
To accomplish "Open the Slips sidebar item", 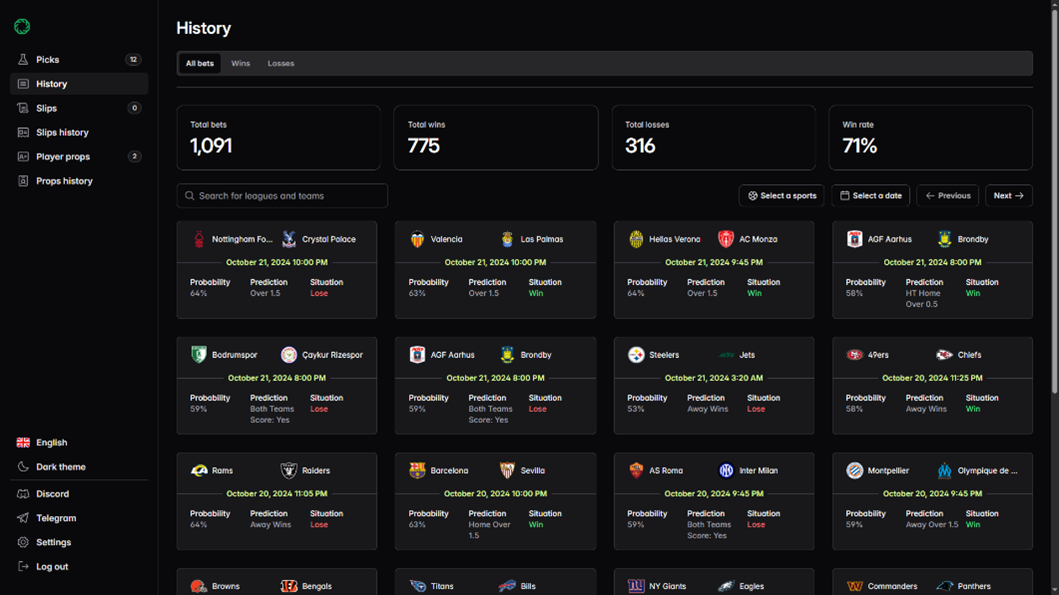I will (x=79, y=108).
